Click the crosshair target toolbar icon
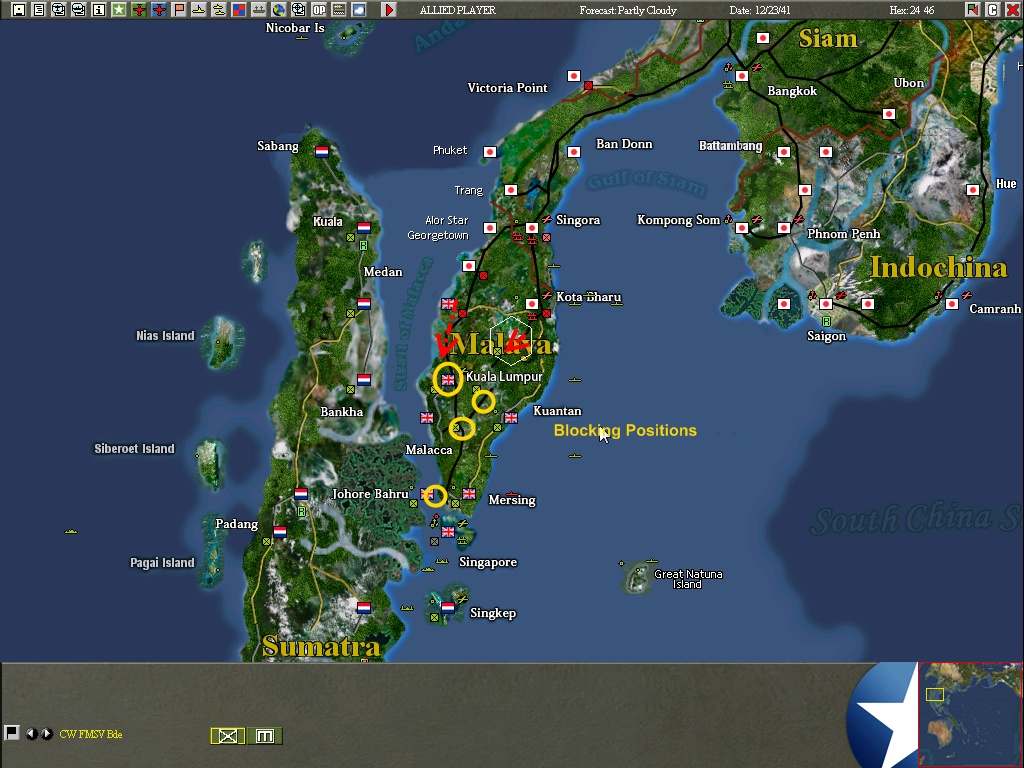Image resolution: width=1024 pixels, height=768 pixels. click(x=298, y=9)
